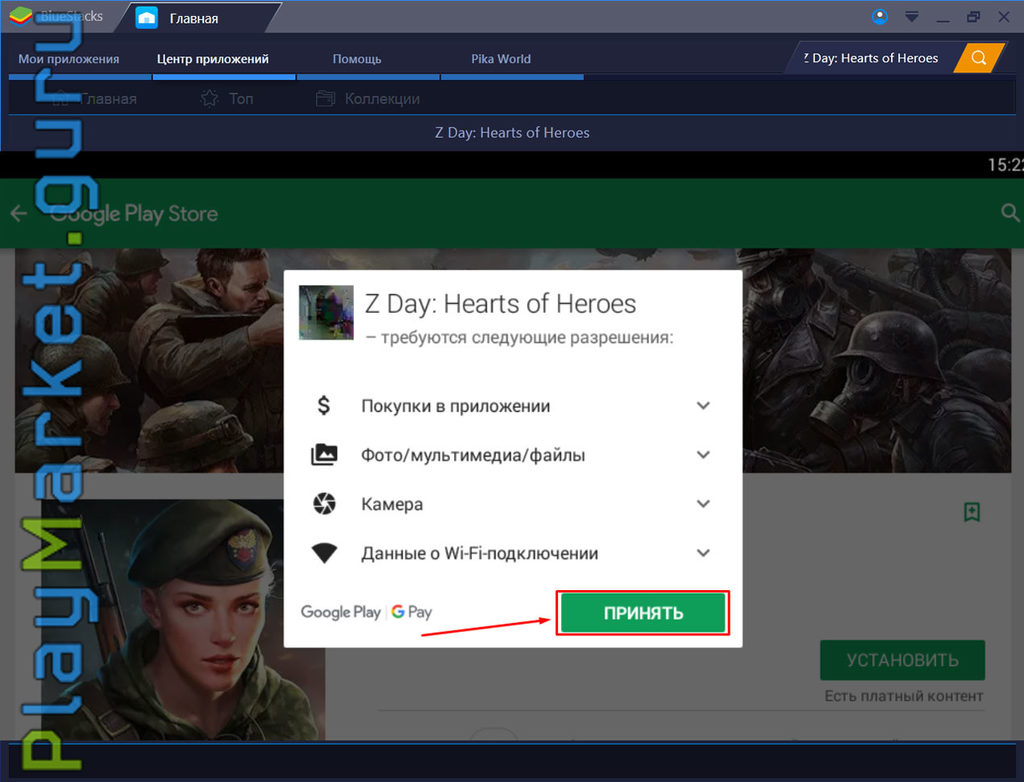
Task: Click the Google Play logo in dialog
Action: pyautogui.click(x=340, y=612)
